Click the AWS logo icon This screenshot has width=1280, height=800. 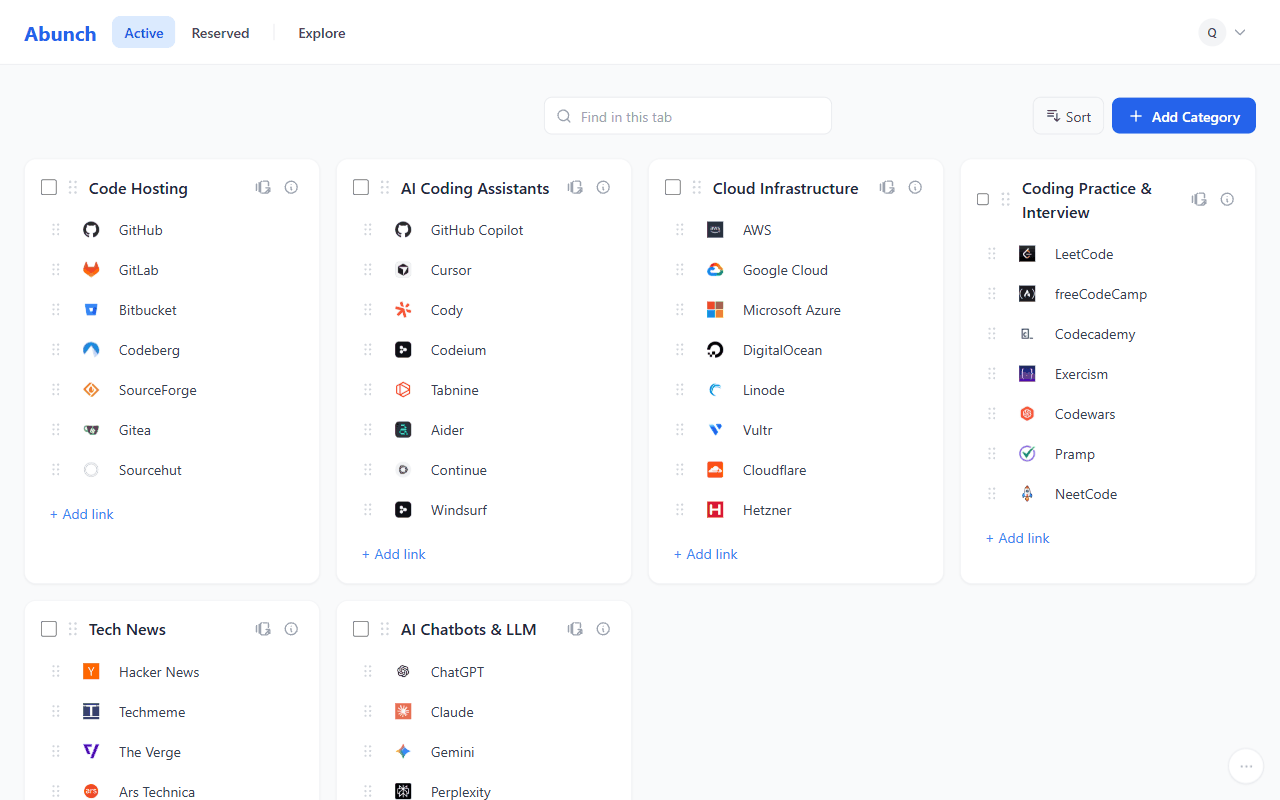pyautogui.click(x=715, y=230)
